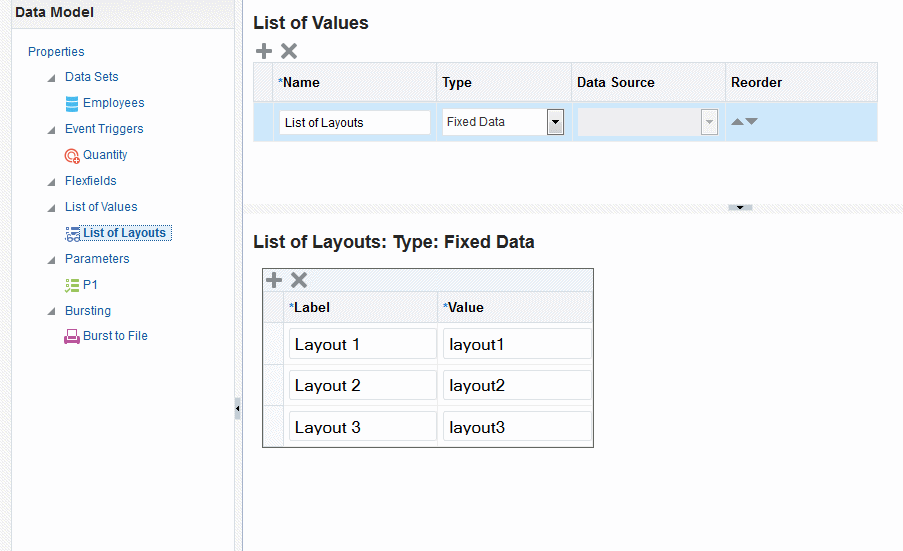Click the Quantity event trigger icon
Image resolution: width=903 pixels, height=551 pixels.
(x=72, y=155)
